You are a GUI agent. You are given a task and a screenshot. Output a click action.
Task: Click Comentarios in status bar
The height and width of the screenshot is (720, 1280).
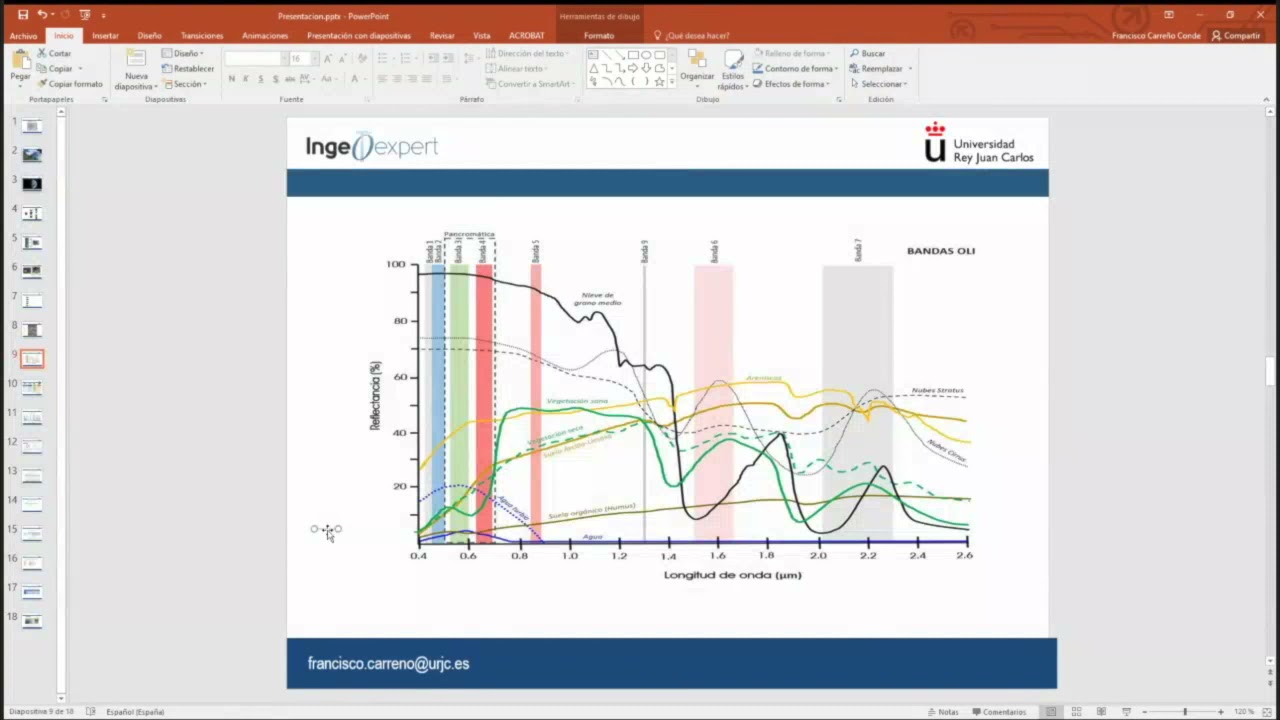tap(997, 712)
